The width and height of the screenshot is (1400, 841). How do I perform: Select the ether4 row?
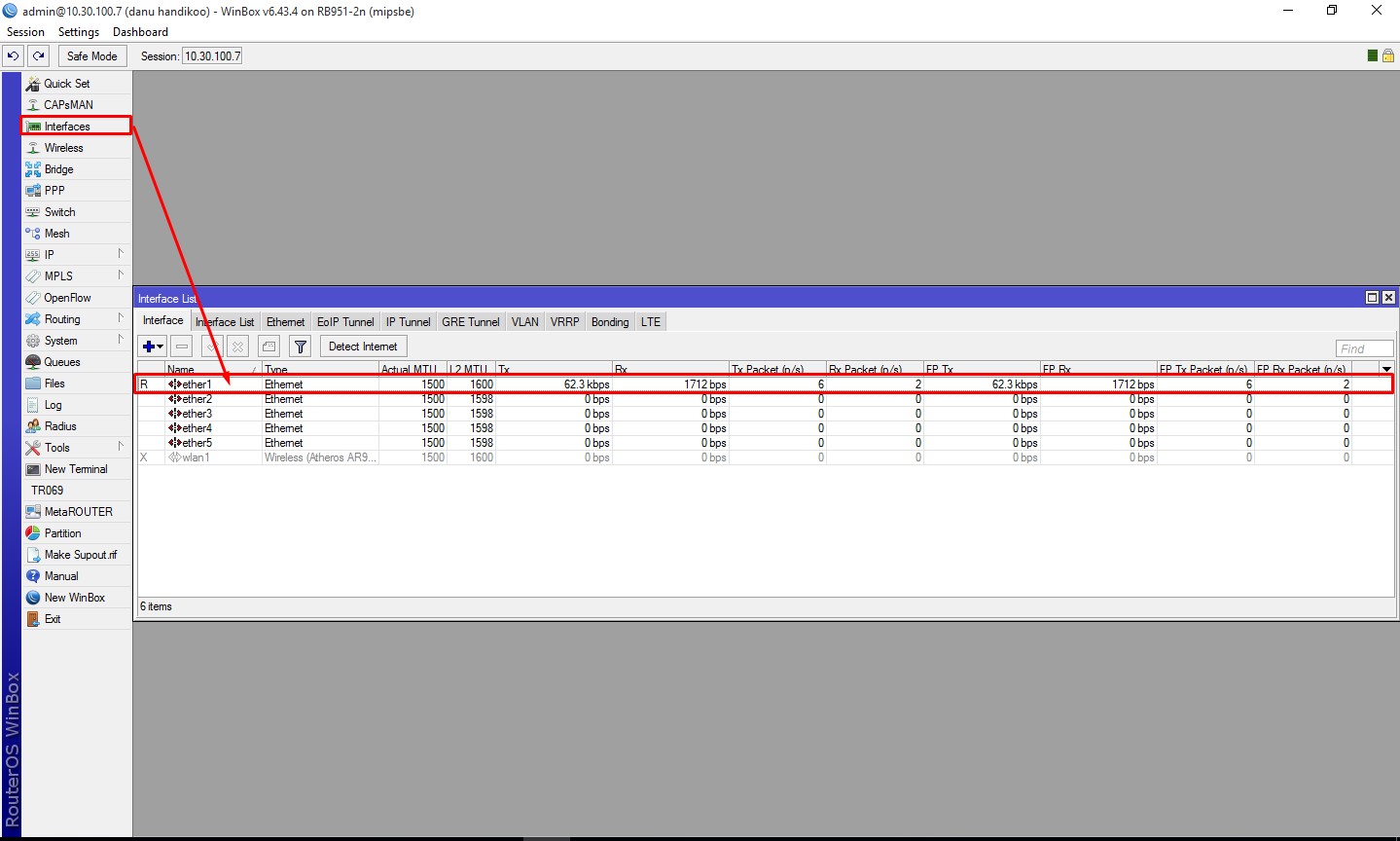coord(765,428)
